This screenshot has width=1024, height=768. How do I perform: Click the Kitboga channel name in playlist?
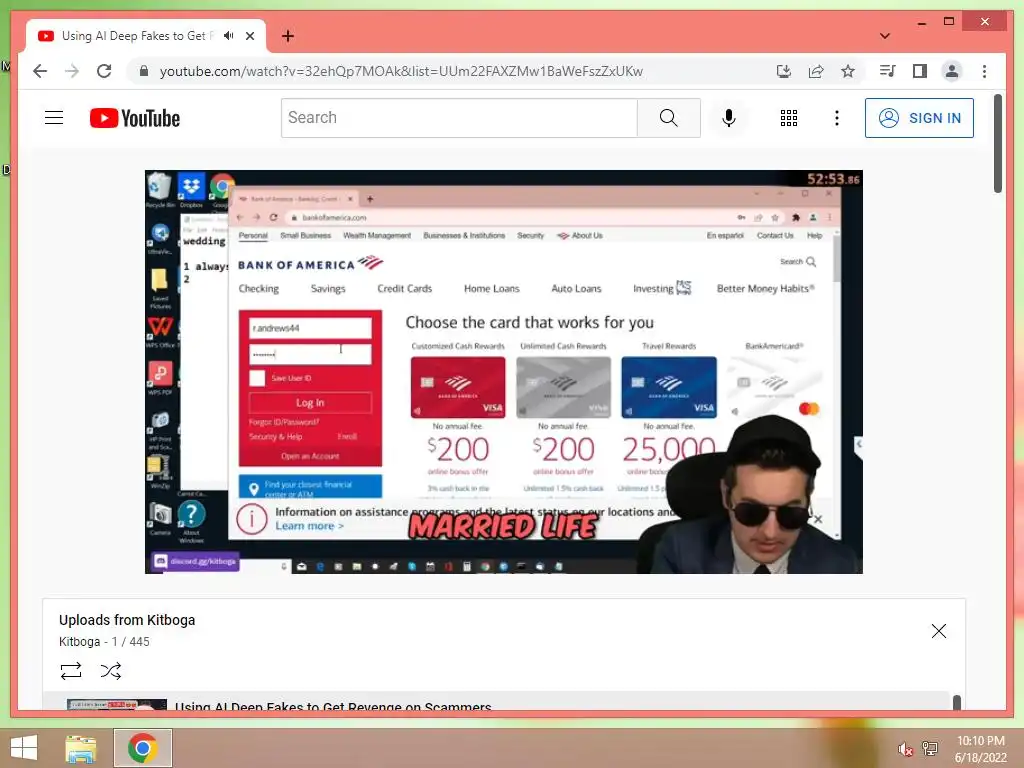[79, 641]
